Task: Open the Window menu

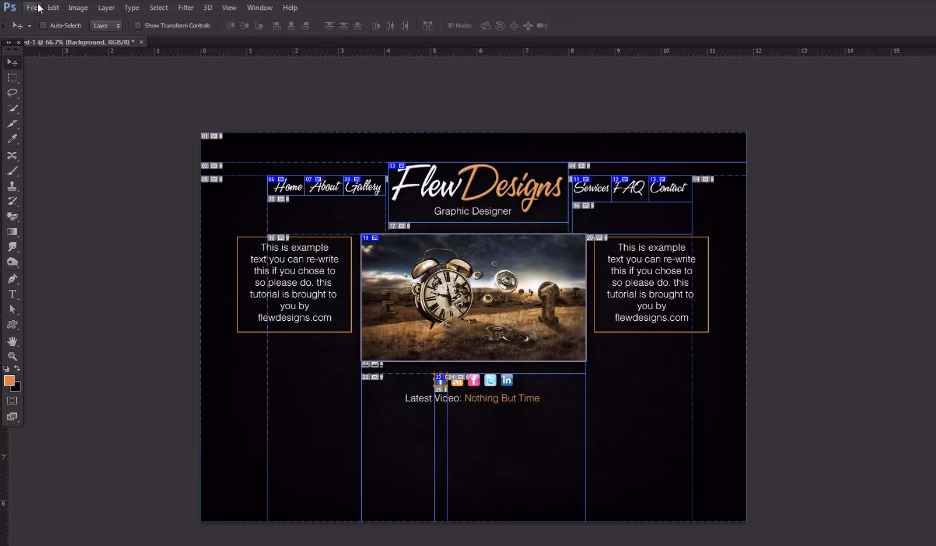Action: click(259, 7)
